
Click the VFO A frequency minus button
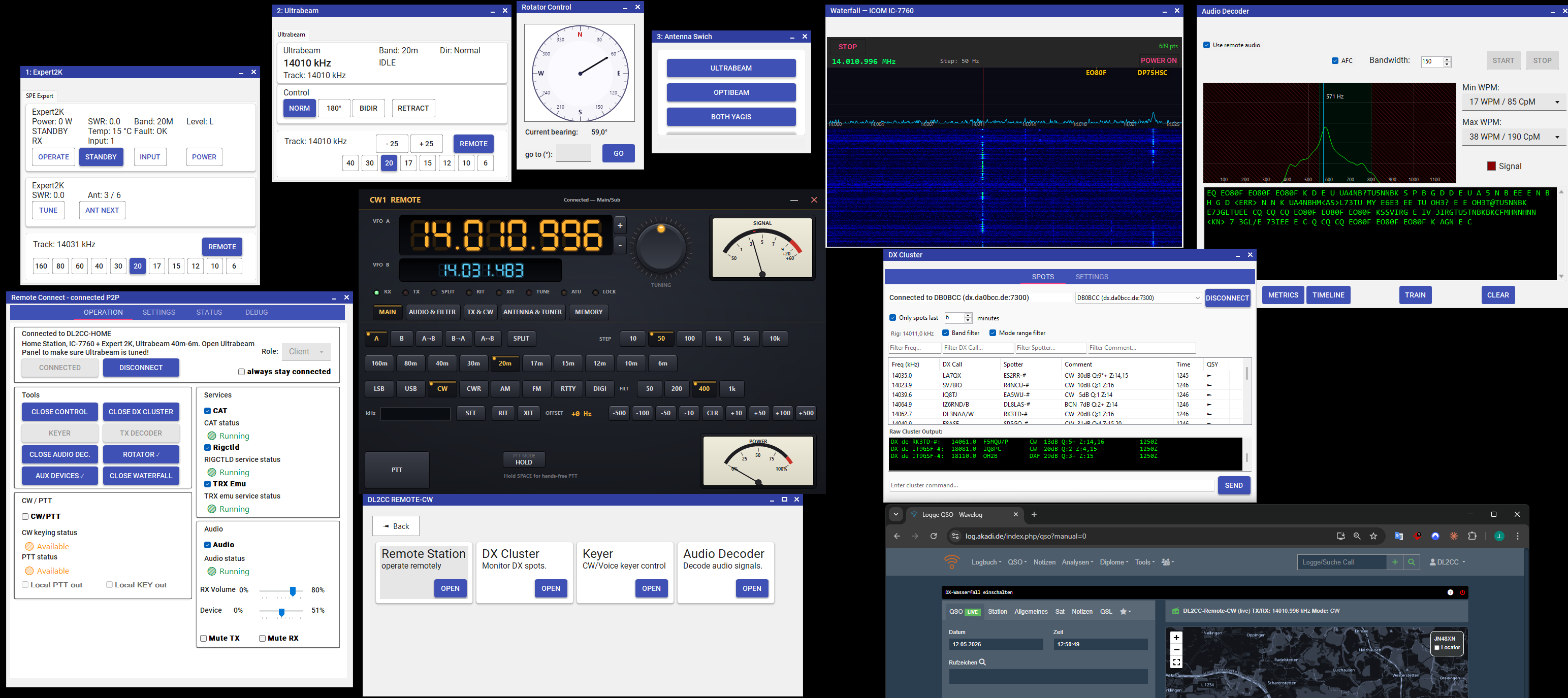click(620, 245)
